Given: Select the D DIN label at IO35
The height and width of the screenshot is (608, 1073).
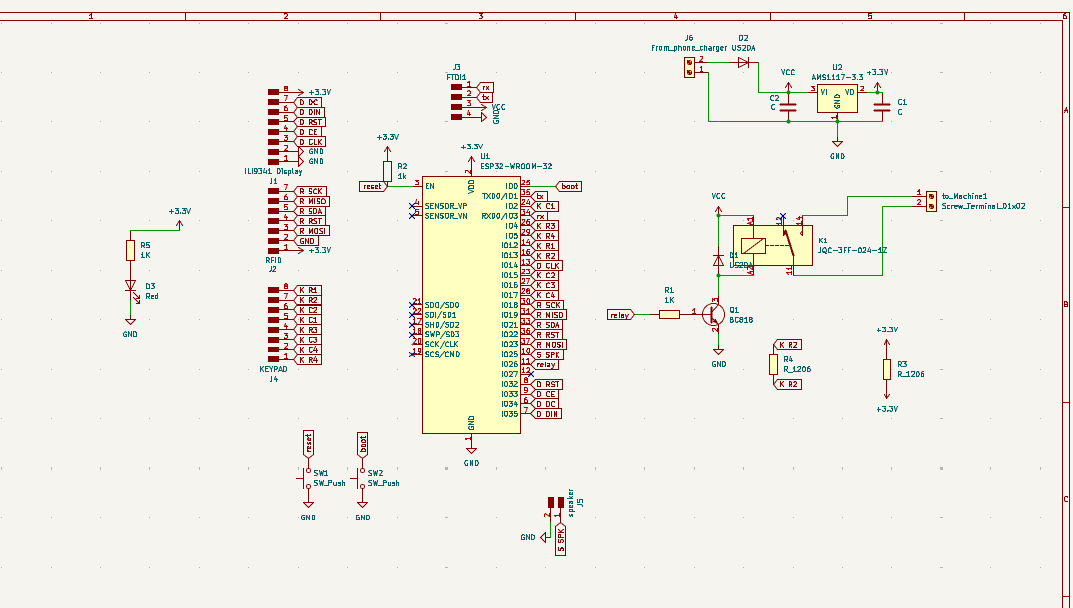Looking at the screenshot, I should [547, 414].
